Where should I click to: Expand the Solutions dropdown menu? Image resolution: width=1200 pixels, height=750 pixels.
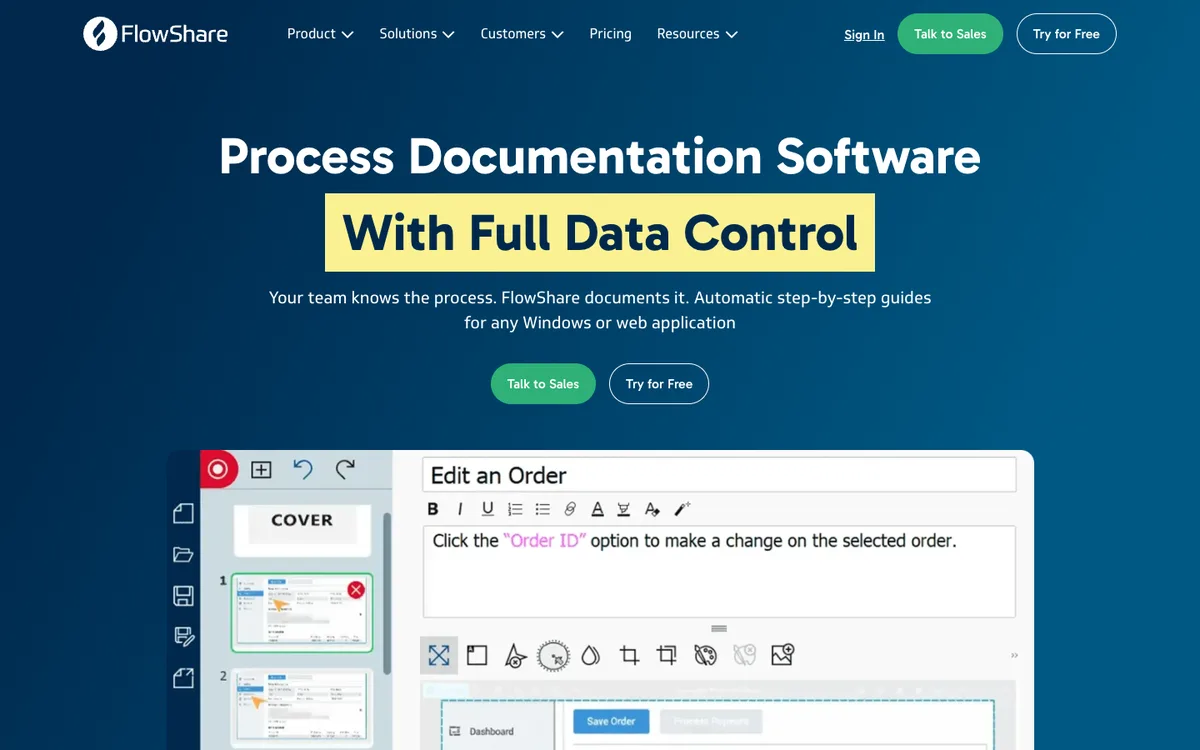(x=417, y=34)
